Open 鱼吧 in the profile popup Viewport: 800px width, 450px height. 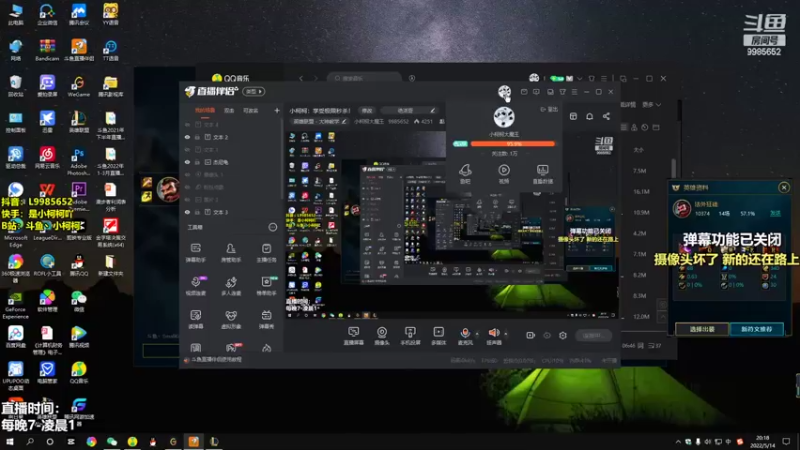(465, 174)
